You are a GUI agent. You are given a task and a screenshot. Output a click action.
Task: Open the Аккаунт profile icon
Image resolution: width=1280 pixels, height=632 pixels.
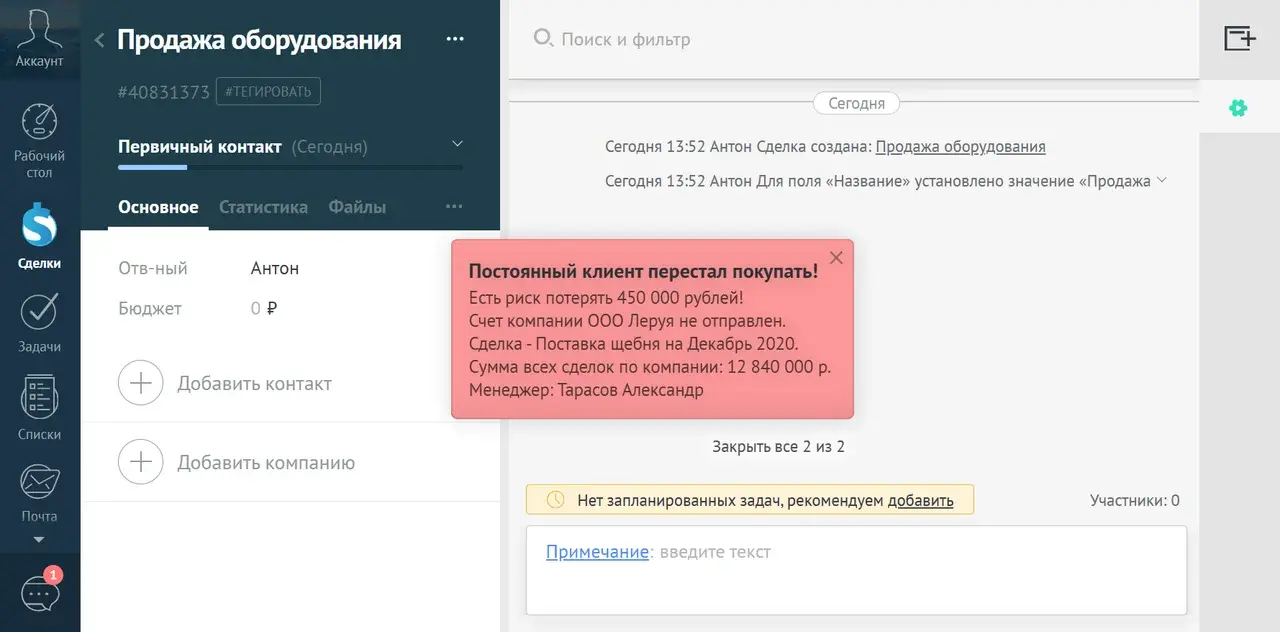(39, 38)
